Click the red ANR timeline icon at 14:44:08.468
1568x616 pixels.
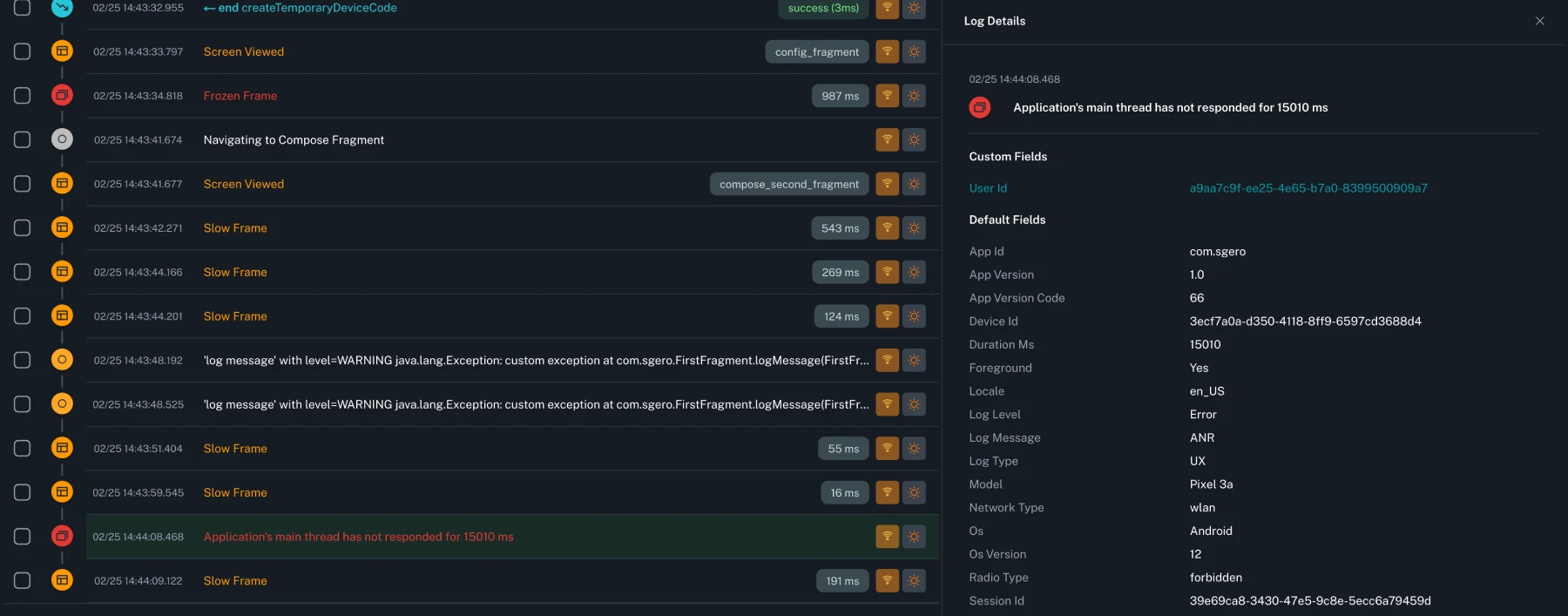62,536
